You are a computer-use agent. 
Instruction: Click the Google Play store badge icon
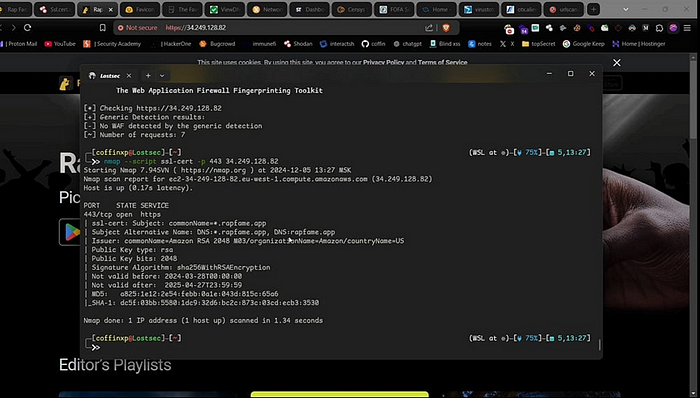[x=71, y=232]
